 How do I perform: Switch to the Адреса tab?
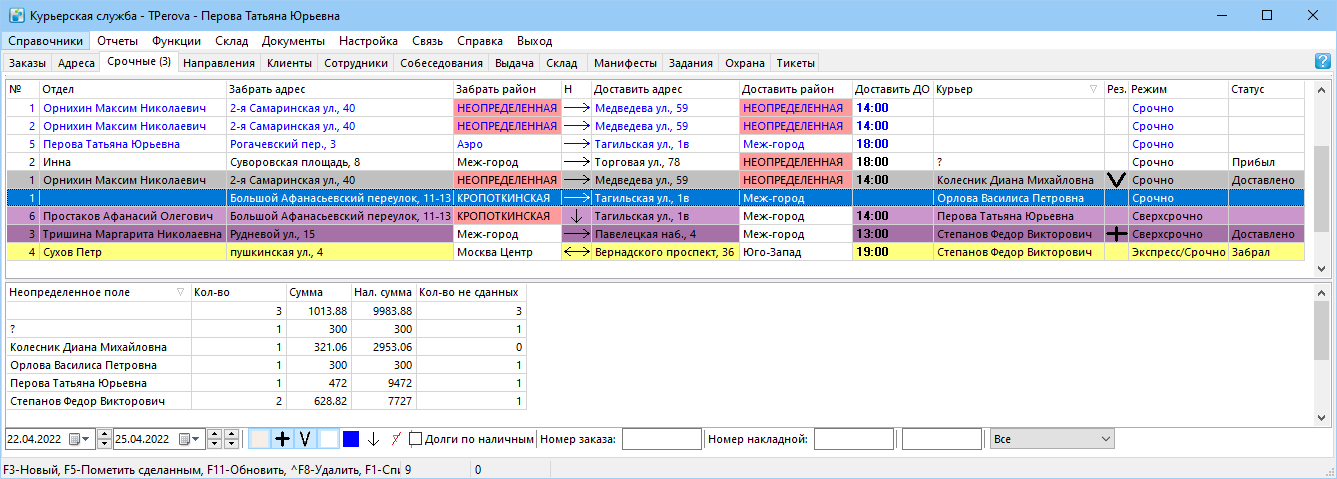(76, 63)
